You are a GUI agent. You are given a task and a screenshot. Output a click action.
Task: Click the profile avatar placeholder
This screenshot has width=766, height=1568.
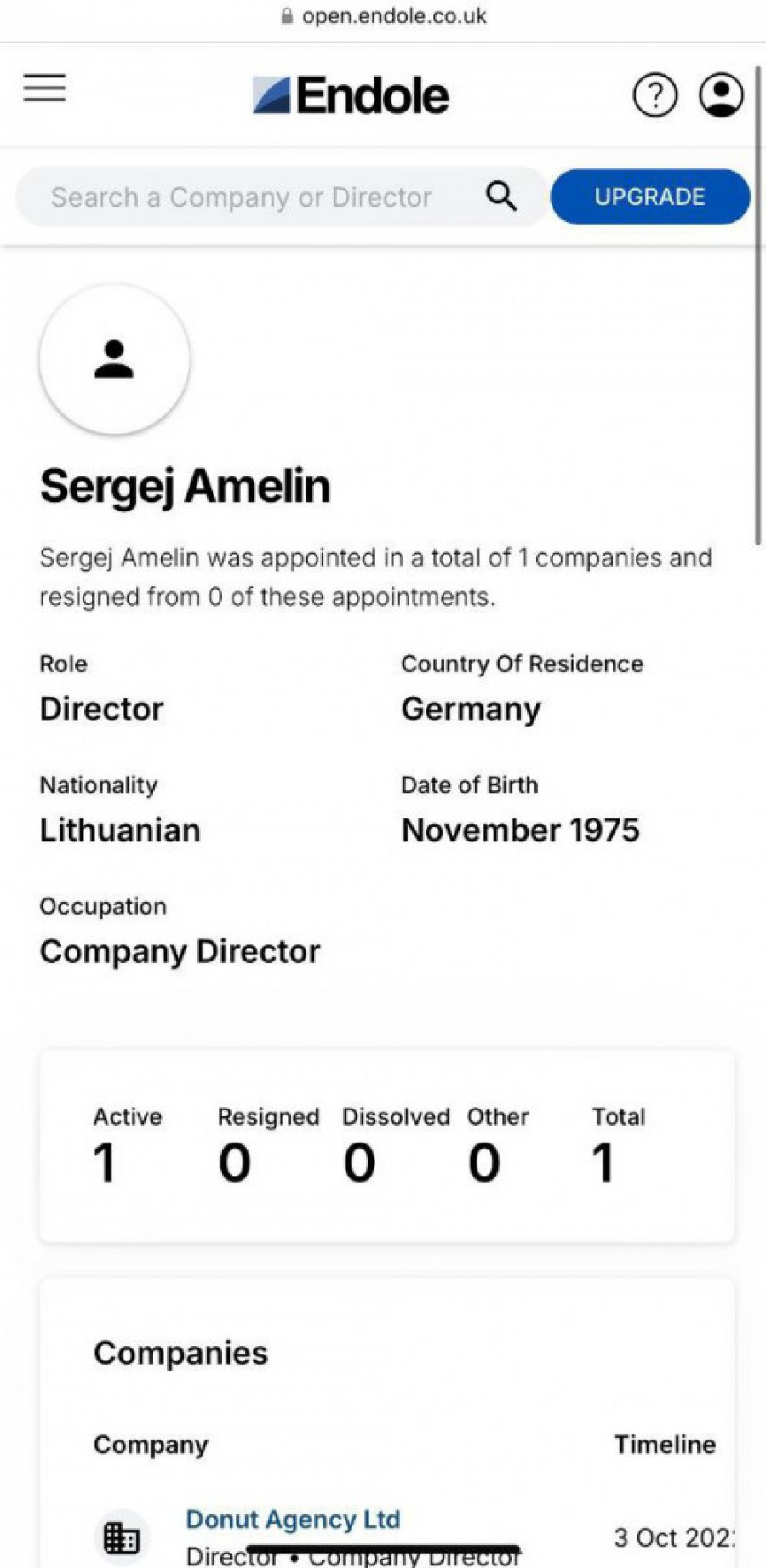pyautogui.click(x=114, y=359)
